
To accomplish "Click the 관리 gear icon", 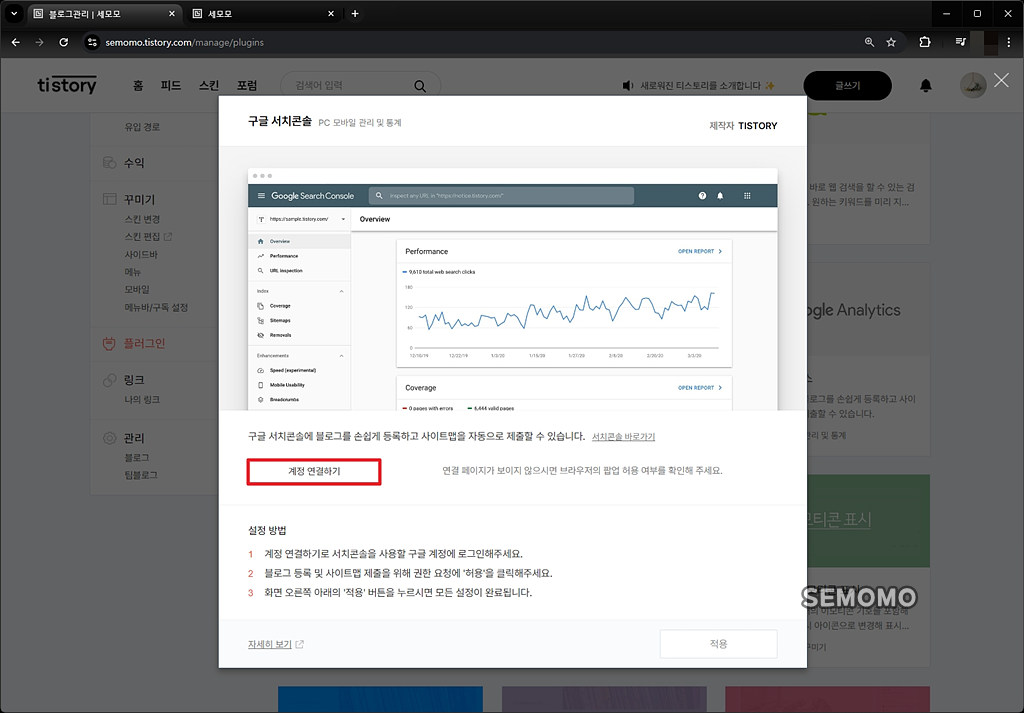I will point(110,438).
